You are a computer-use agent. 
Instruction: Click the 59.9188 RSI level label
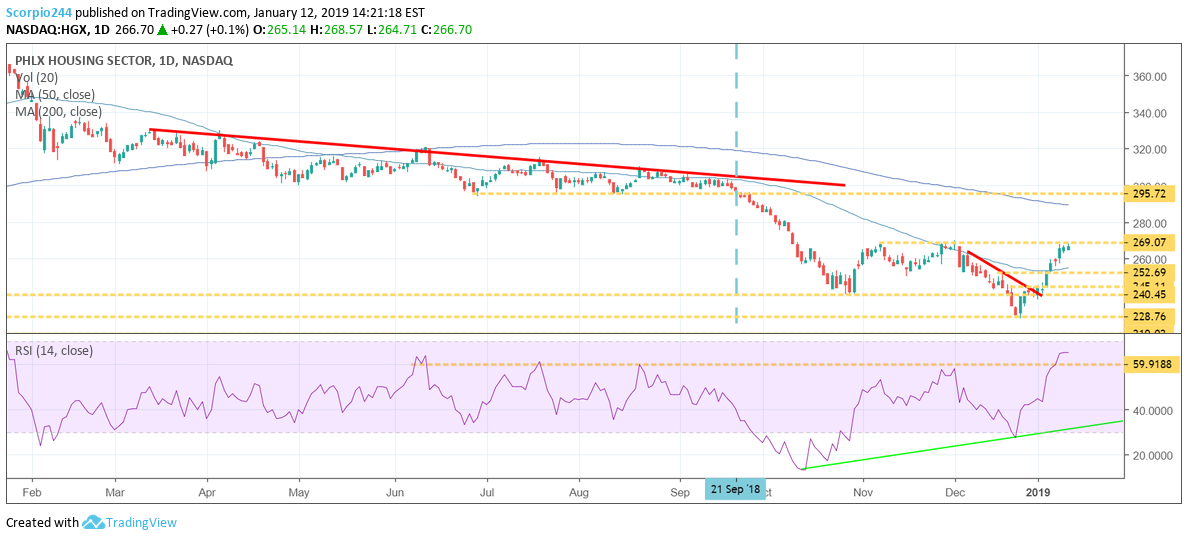[x=1154, y=364]
